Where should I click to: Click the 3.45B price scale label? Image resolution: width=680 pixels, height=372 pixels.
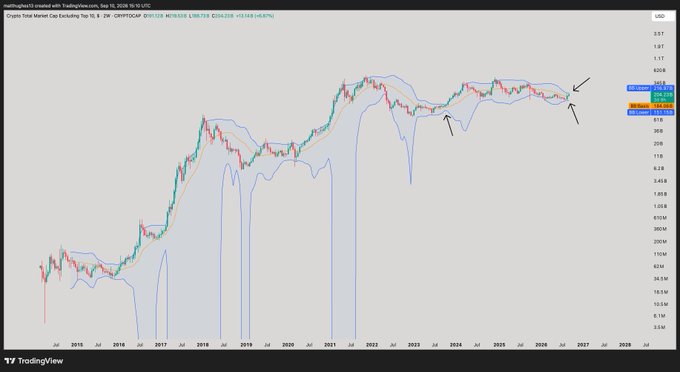[x=660, y=181]
